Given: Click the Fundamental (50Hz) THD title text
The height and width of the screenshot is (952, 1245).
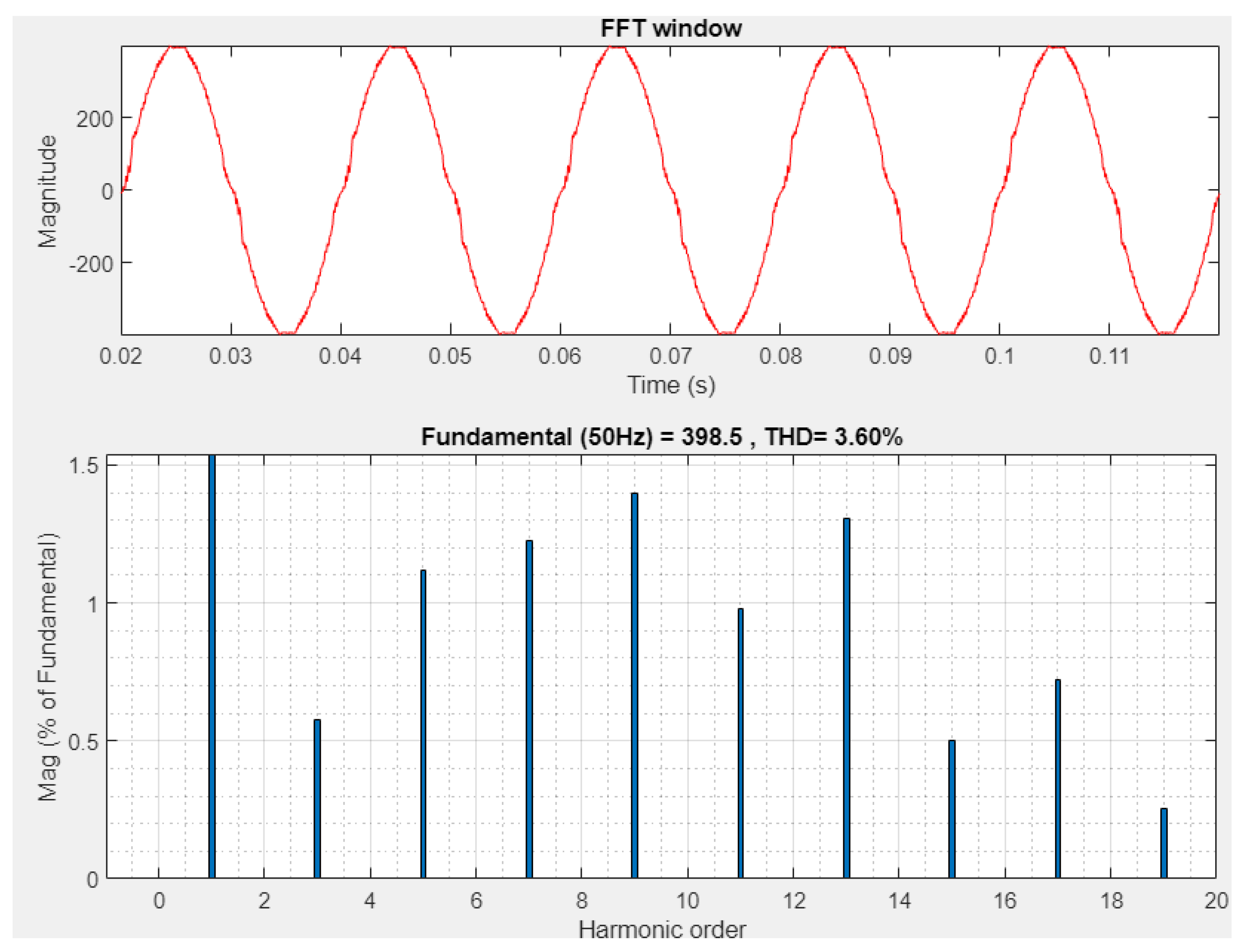Looking at the screenshot, I should pyautogui.click(x=662, y=437).
